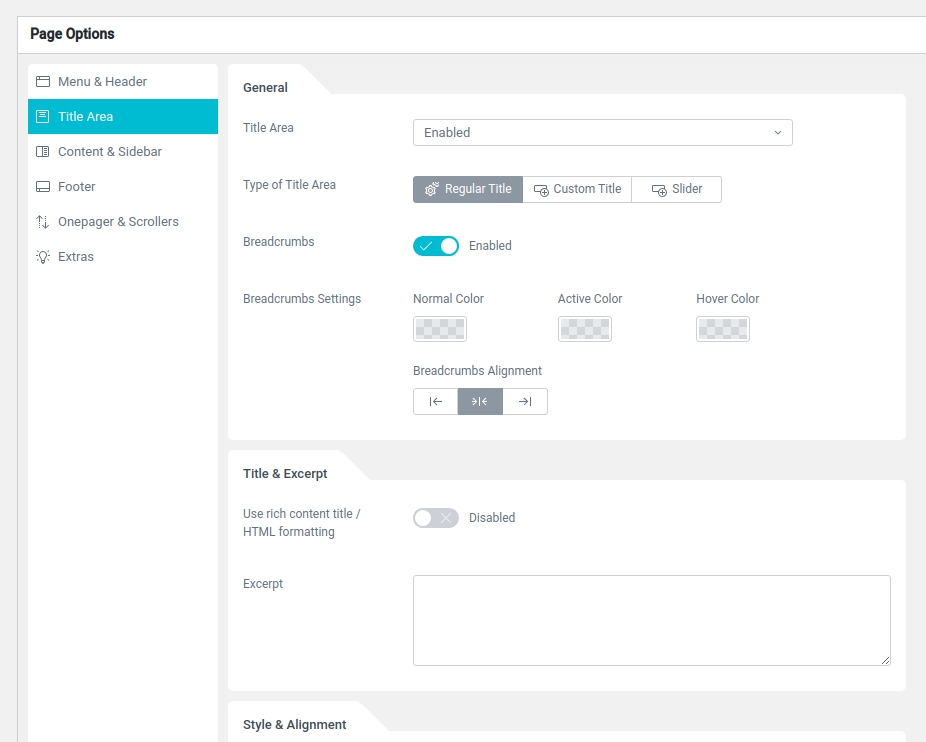Align breadcrumbs to the right
The width and height of the screenshot is (926, 742).
pos(525,401)
